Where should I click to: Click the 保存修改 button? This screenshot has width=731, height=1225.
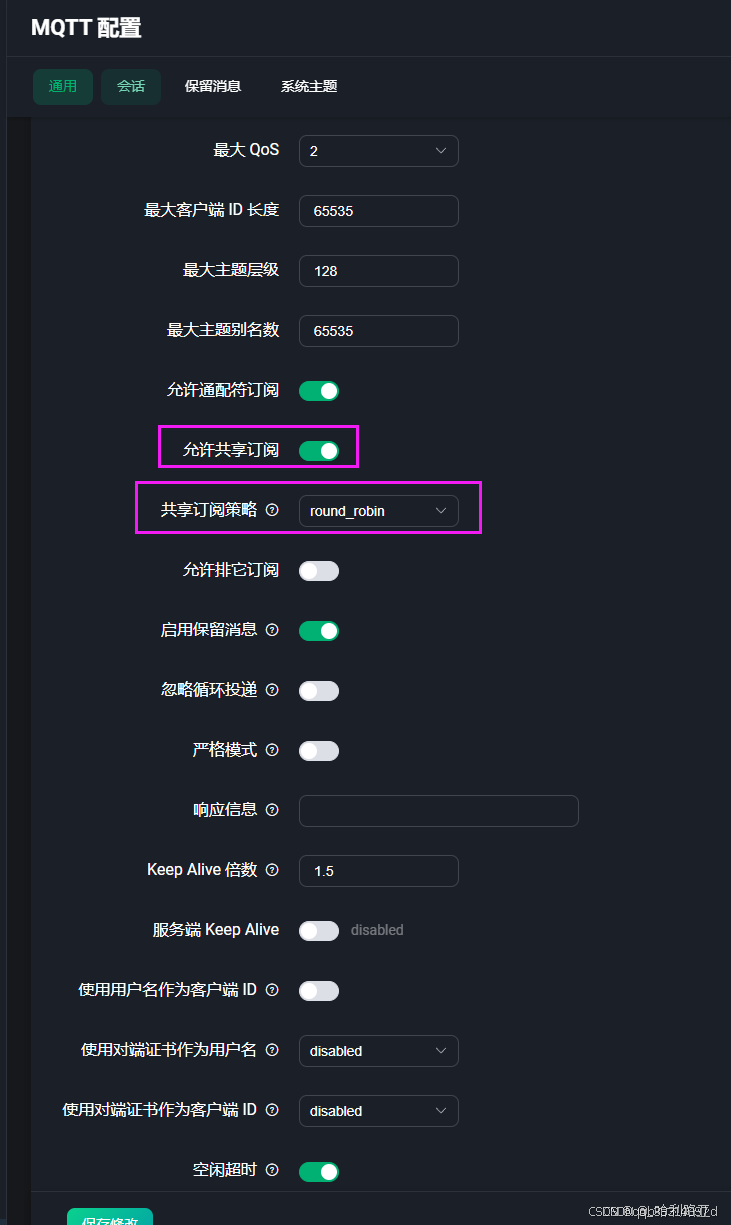pos(110,1217)
